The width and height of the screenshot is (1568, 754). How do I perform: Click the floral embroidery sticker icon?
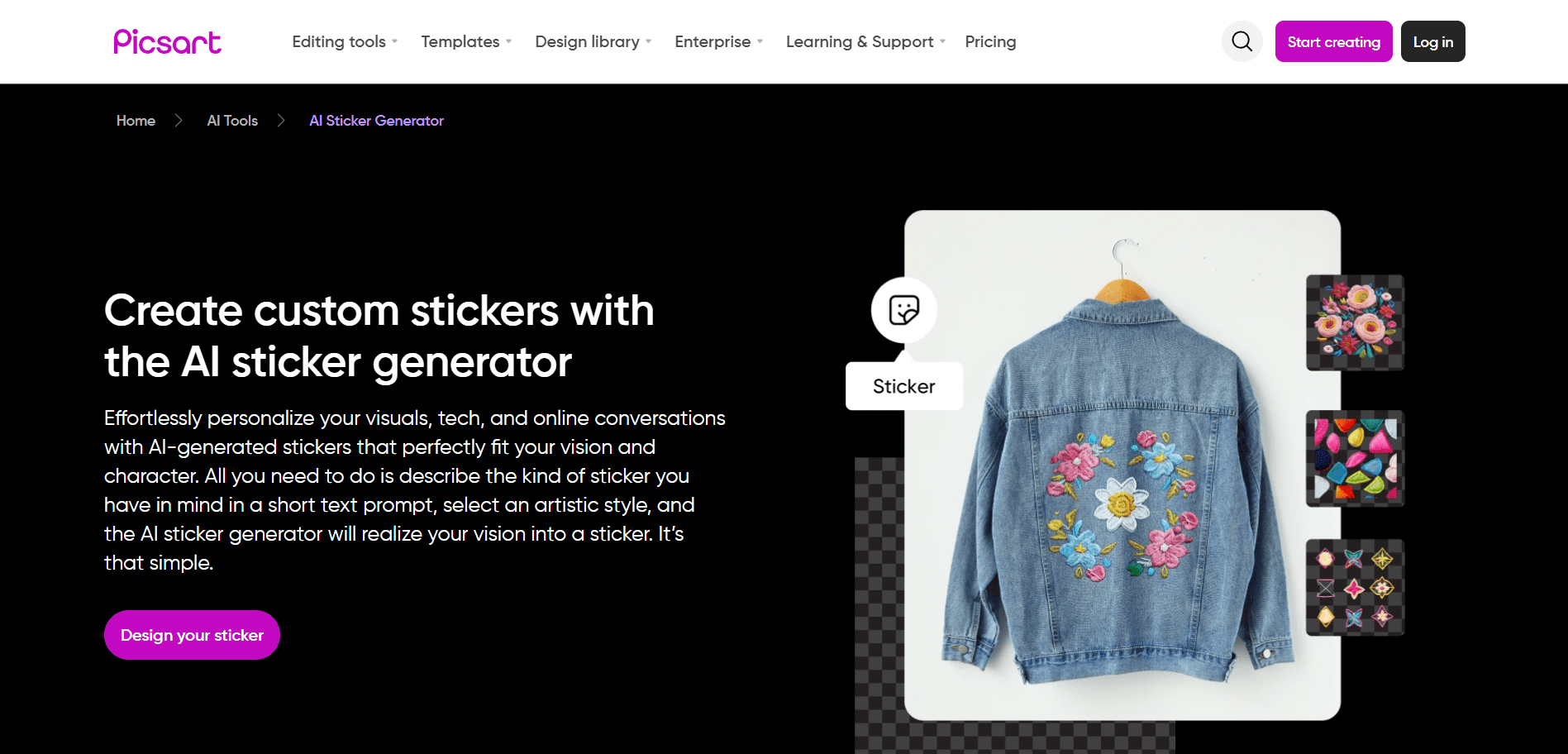1354,322
